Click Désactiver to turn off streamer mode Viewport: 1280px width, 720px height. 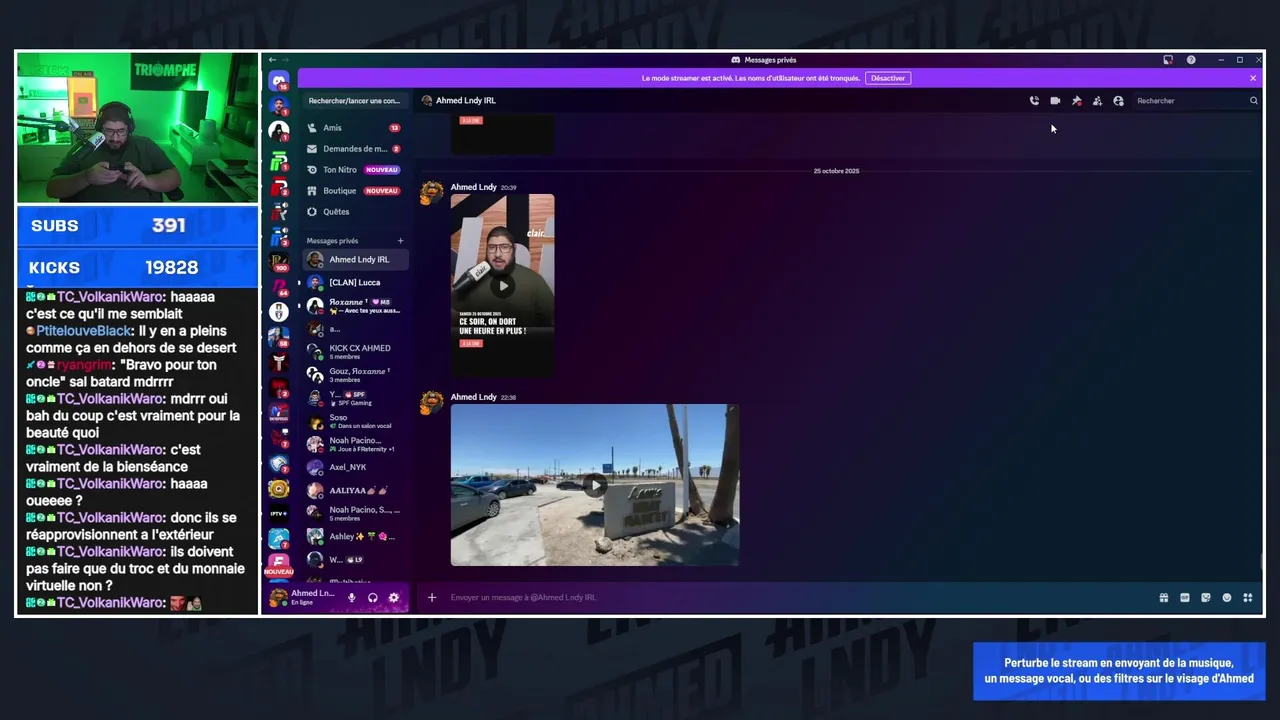888,78
